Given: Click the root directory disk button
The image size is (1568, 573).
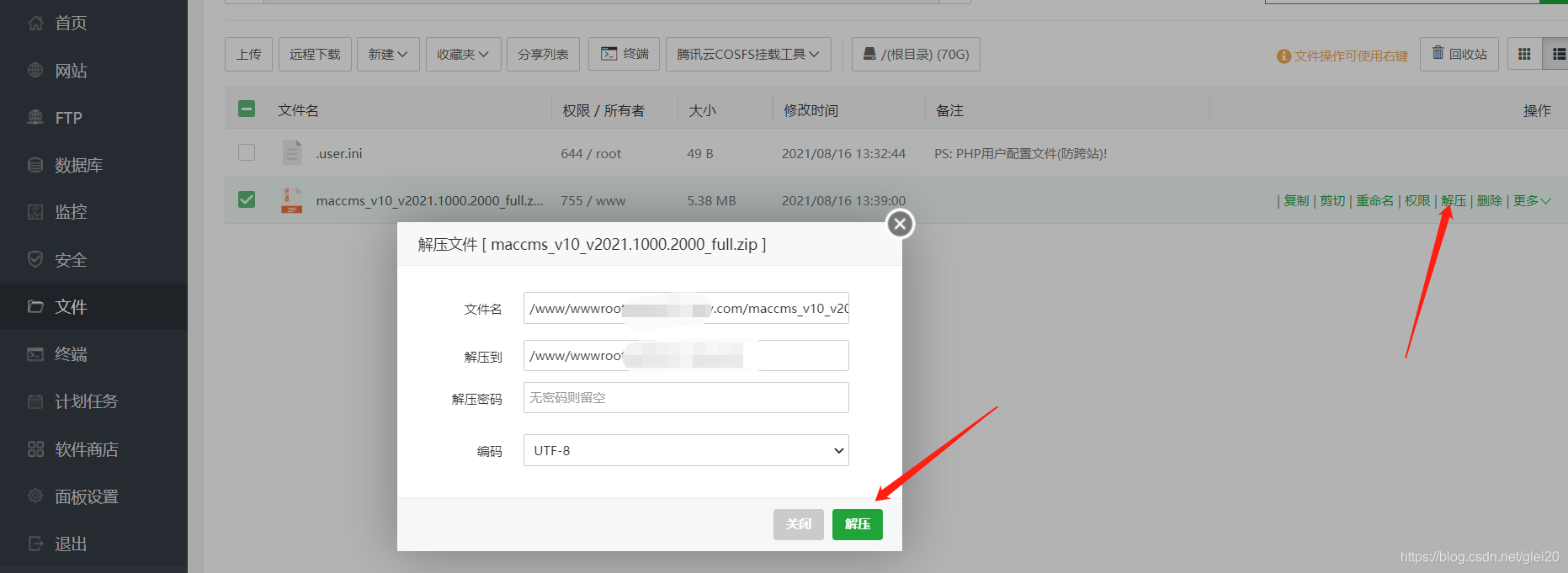Looking at the screenshot, I should click(x=916, y=55).
